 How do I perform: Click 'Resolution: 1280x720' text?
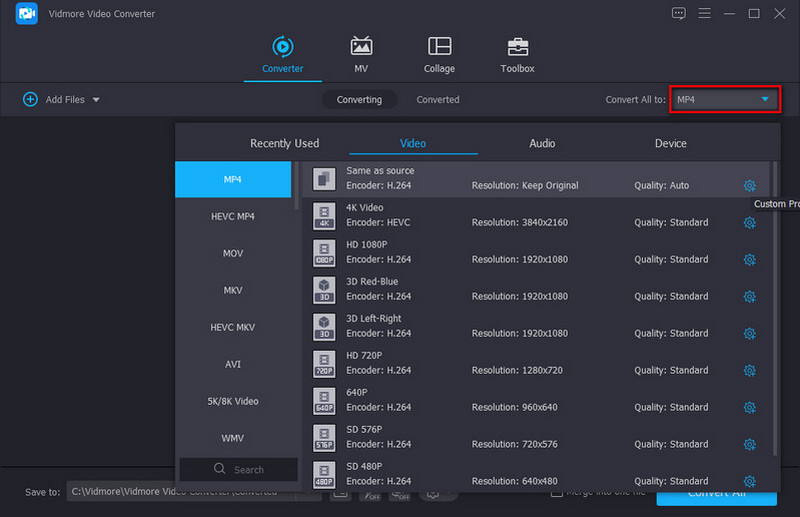517,371
